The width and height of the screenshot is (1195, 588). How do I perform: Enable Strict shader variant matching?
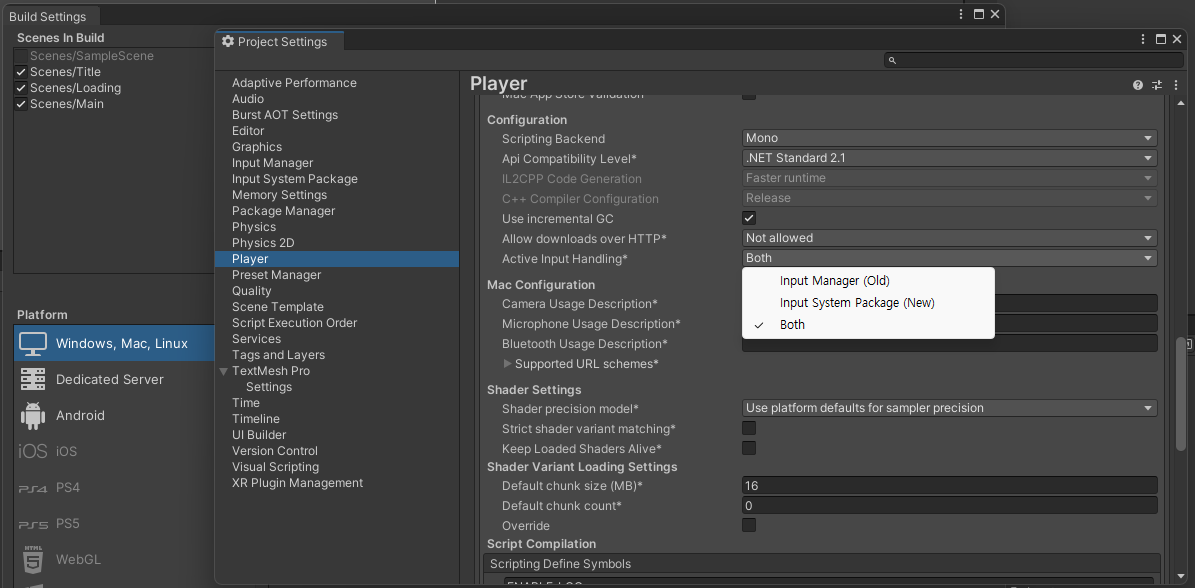point(749,428)
